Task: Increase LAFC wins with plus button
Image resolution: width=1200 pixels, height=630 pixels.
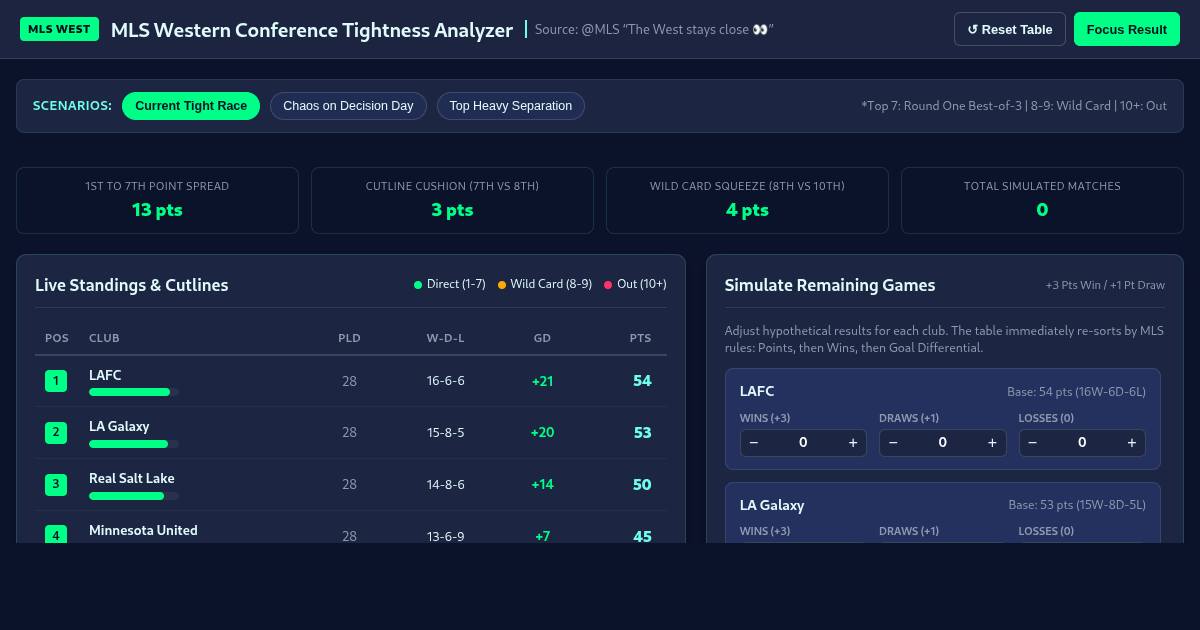Action: click(x=853, y=443)
